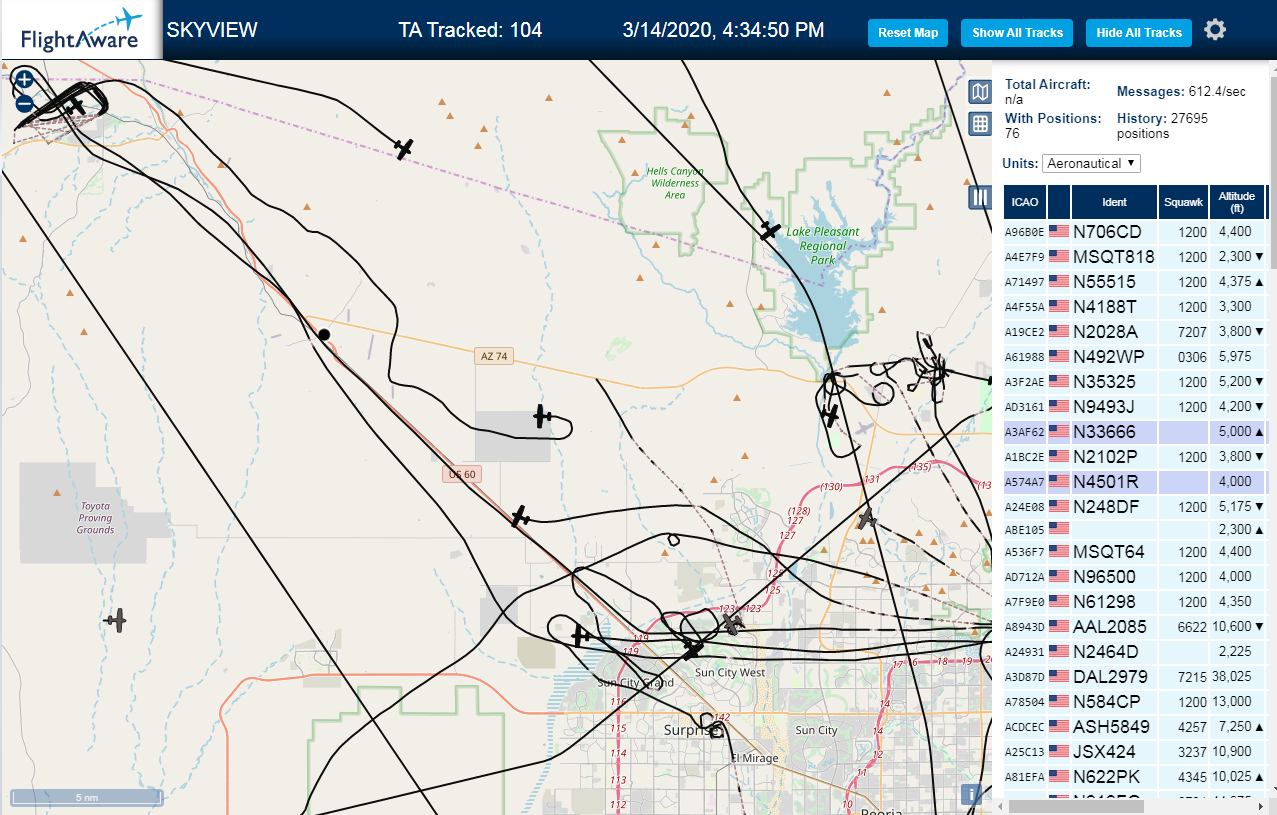Select flight AAL2085 row

point(1137,627)
